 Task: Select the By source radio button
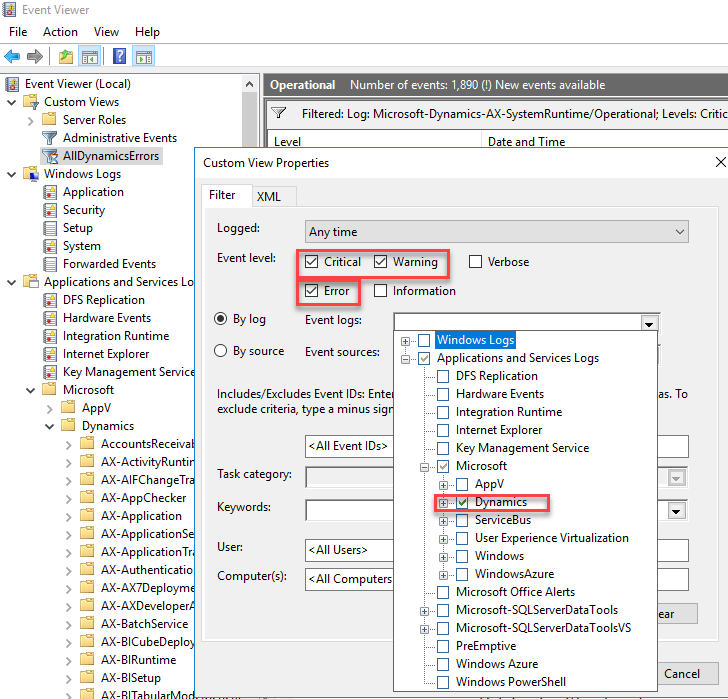click(221, 350)
